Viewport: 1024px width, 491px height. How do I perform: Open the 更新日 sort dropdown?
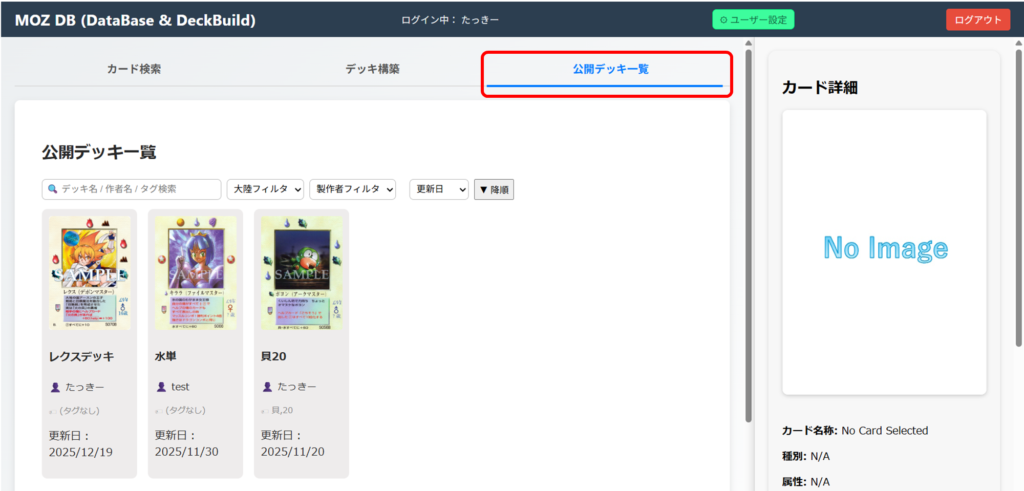(x=439, y=189)
